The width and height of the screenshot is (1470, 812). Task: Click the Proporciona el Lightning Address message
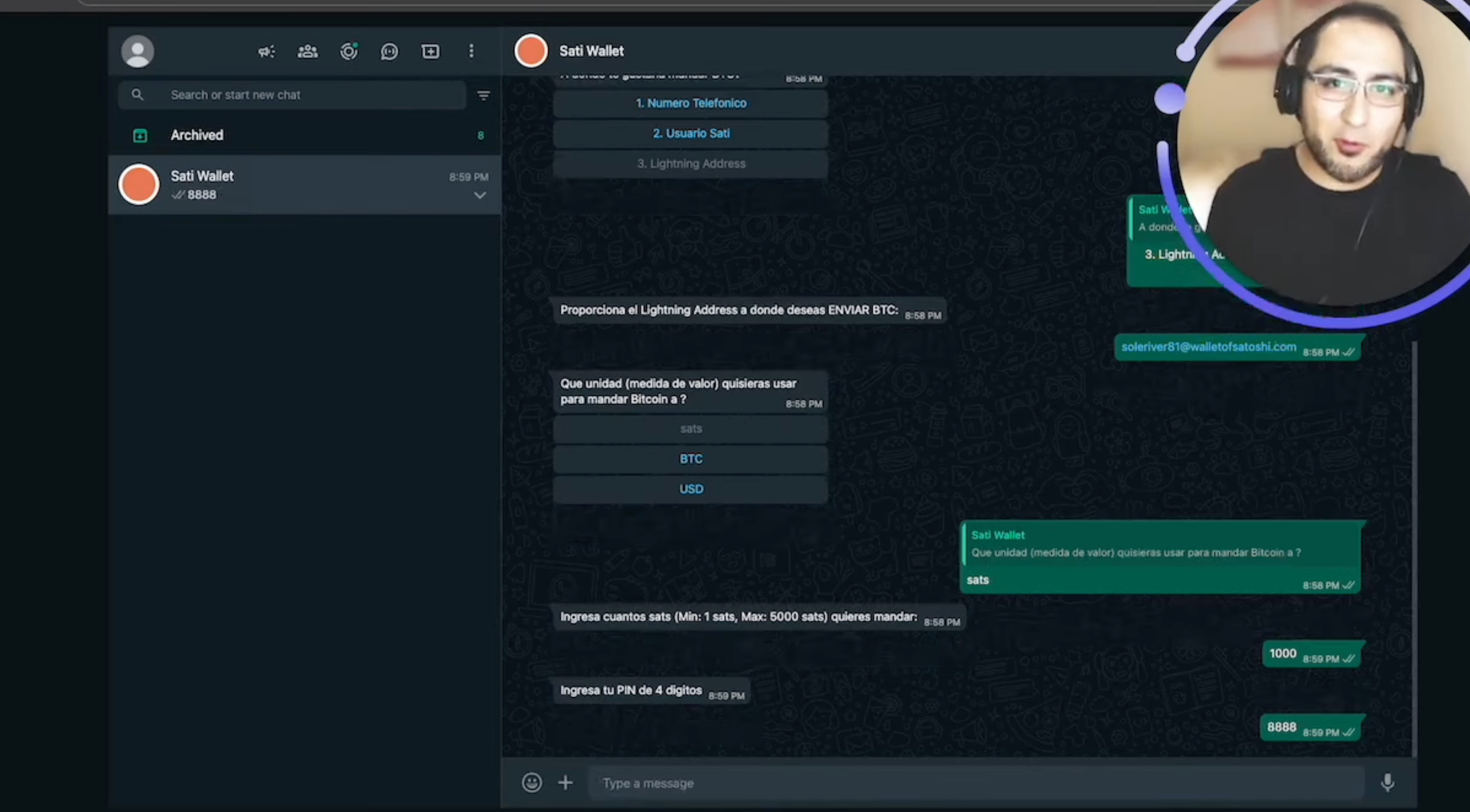coord(749,310)
